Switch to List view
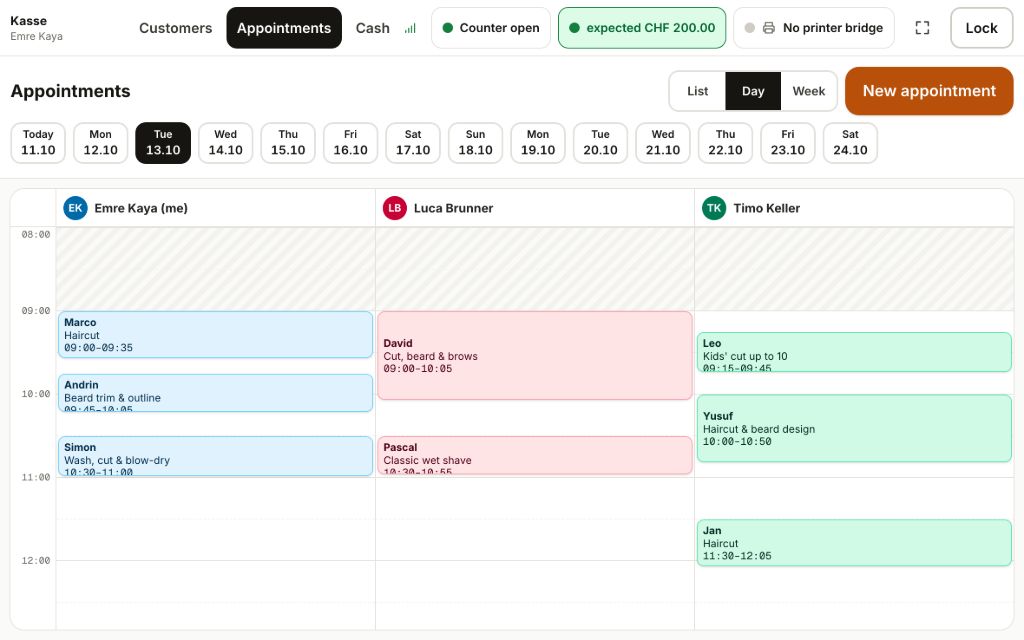Viewport: 1024px width, 640px height. tap(697, 91)
